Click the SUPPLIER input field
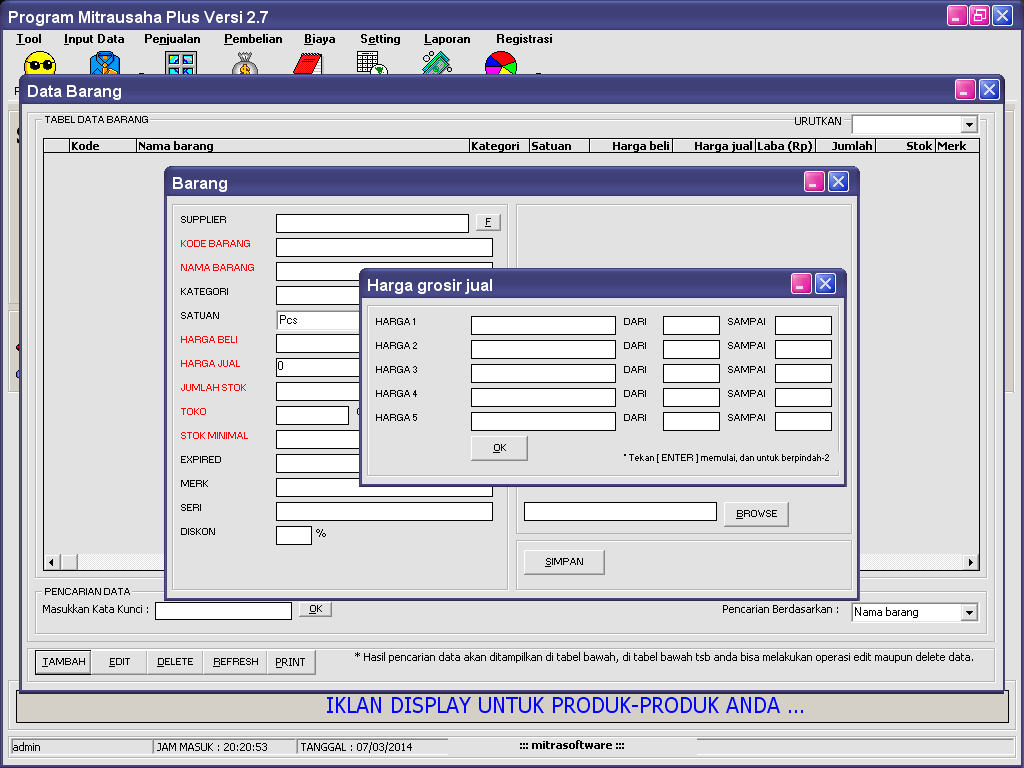The height and width of the screenshot is (768, 1024). 372,223
